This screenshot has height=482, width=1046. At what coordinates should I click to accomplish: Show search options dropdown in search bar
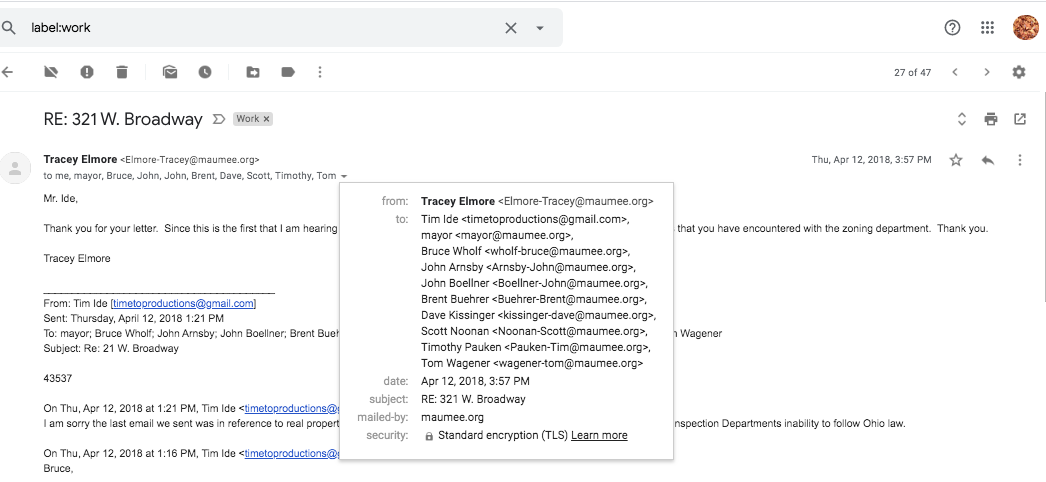pyautogui.click(x=540, y=28)
